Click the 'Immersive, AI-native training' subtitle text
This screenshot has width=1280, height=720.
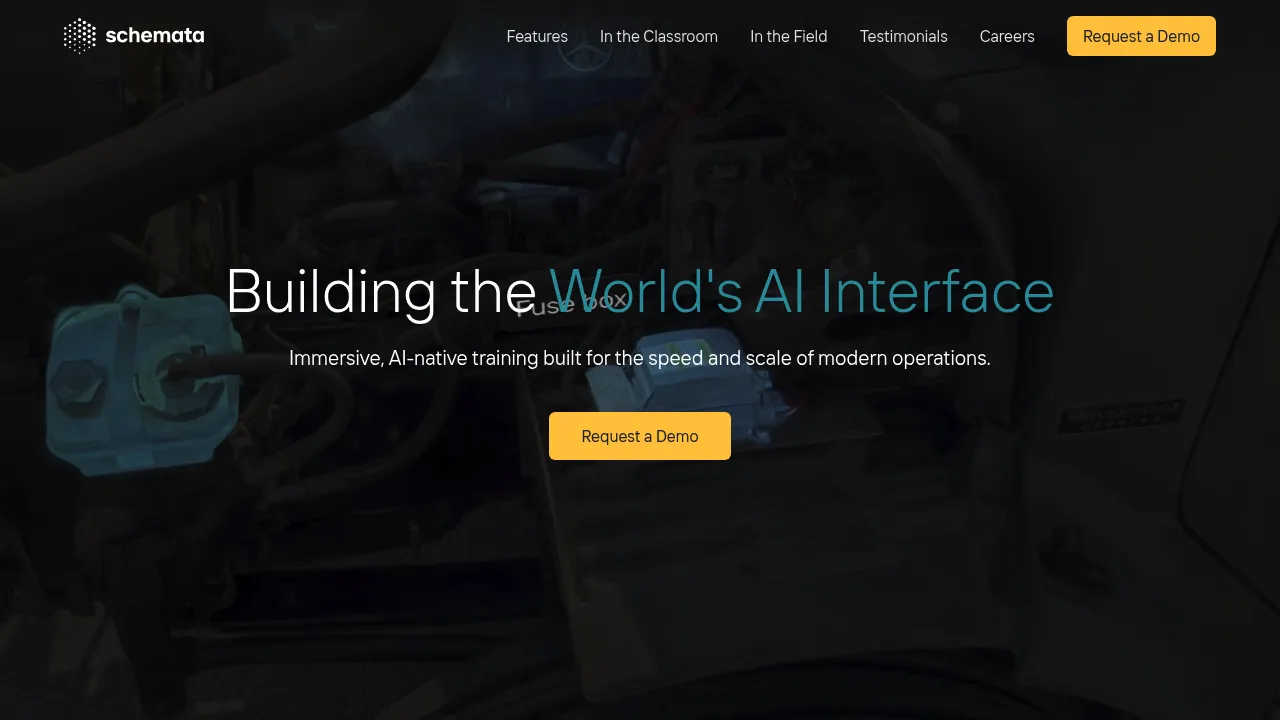640,358
